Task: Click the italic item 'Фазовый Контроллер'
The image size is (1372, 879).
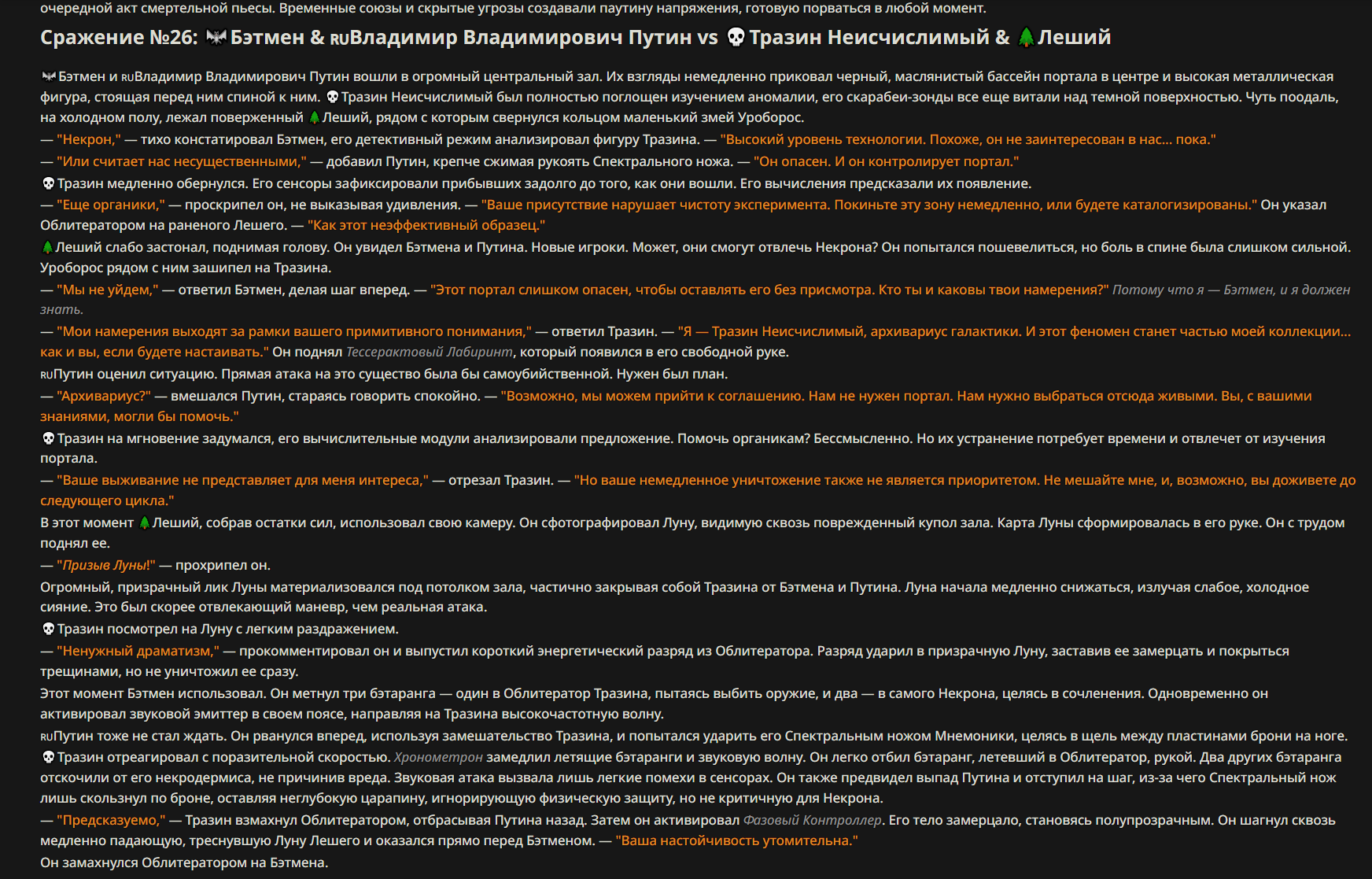Action: coord(813,820)
